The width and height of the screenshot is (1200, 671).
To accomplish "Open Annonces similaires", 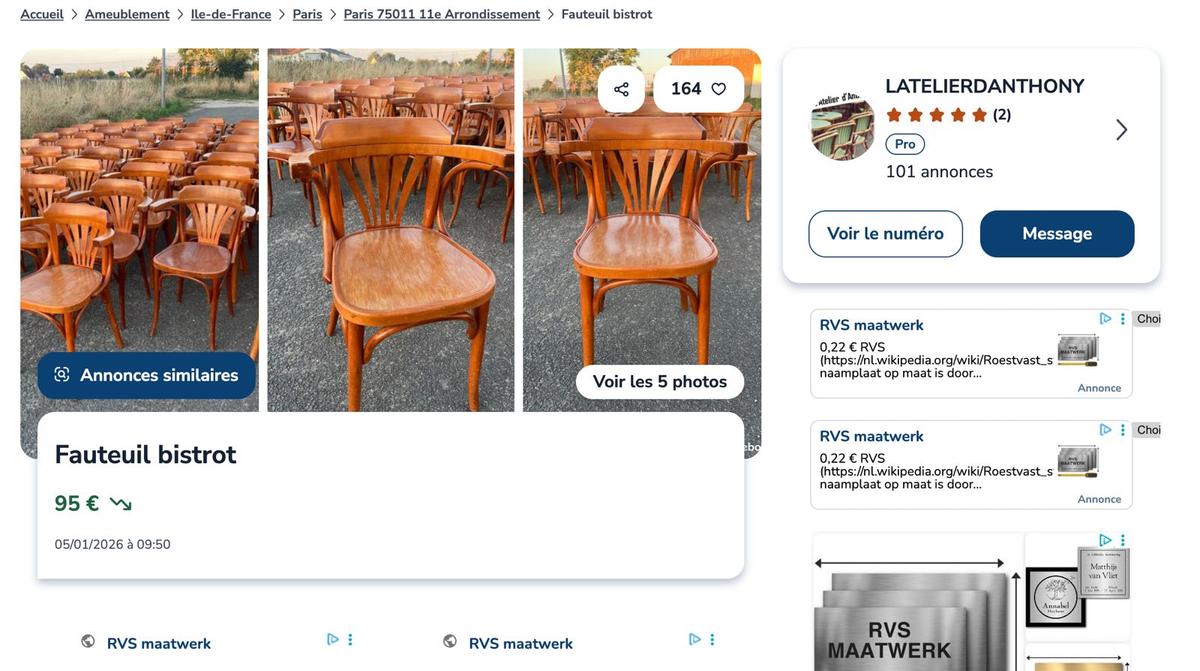I will click(147, 375).
